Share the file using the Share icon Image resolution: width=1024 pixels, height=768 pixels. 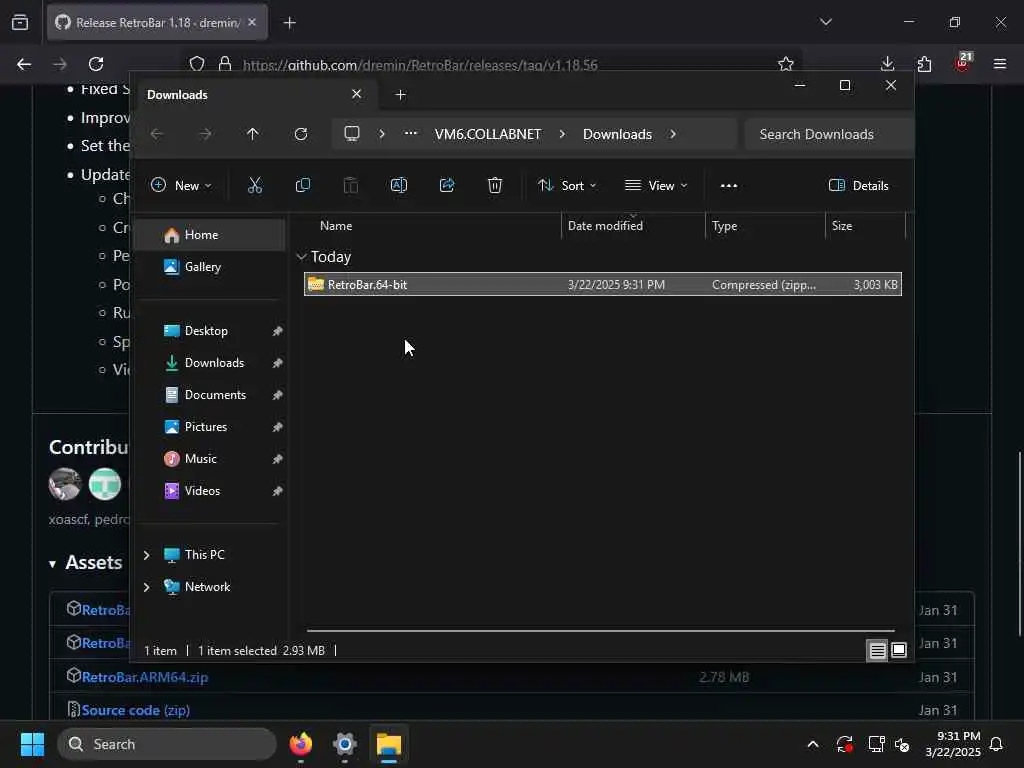(x=447, y=185)
